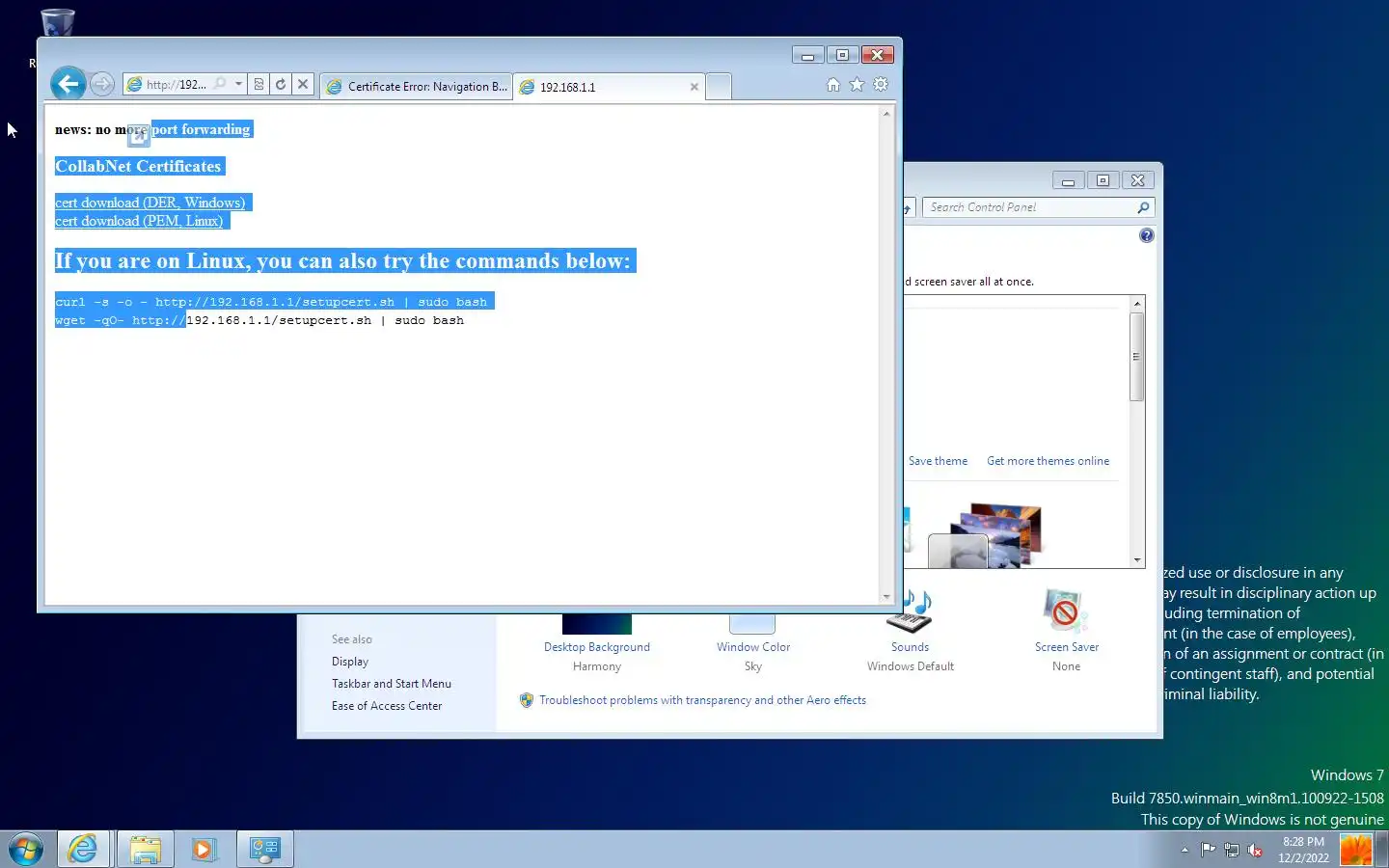1389x868 pixels.
Task: Click the forward navigation arrow
Action: click(102, 84)
